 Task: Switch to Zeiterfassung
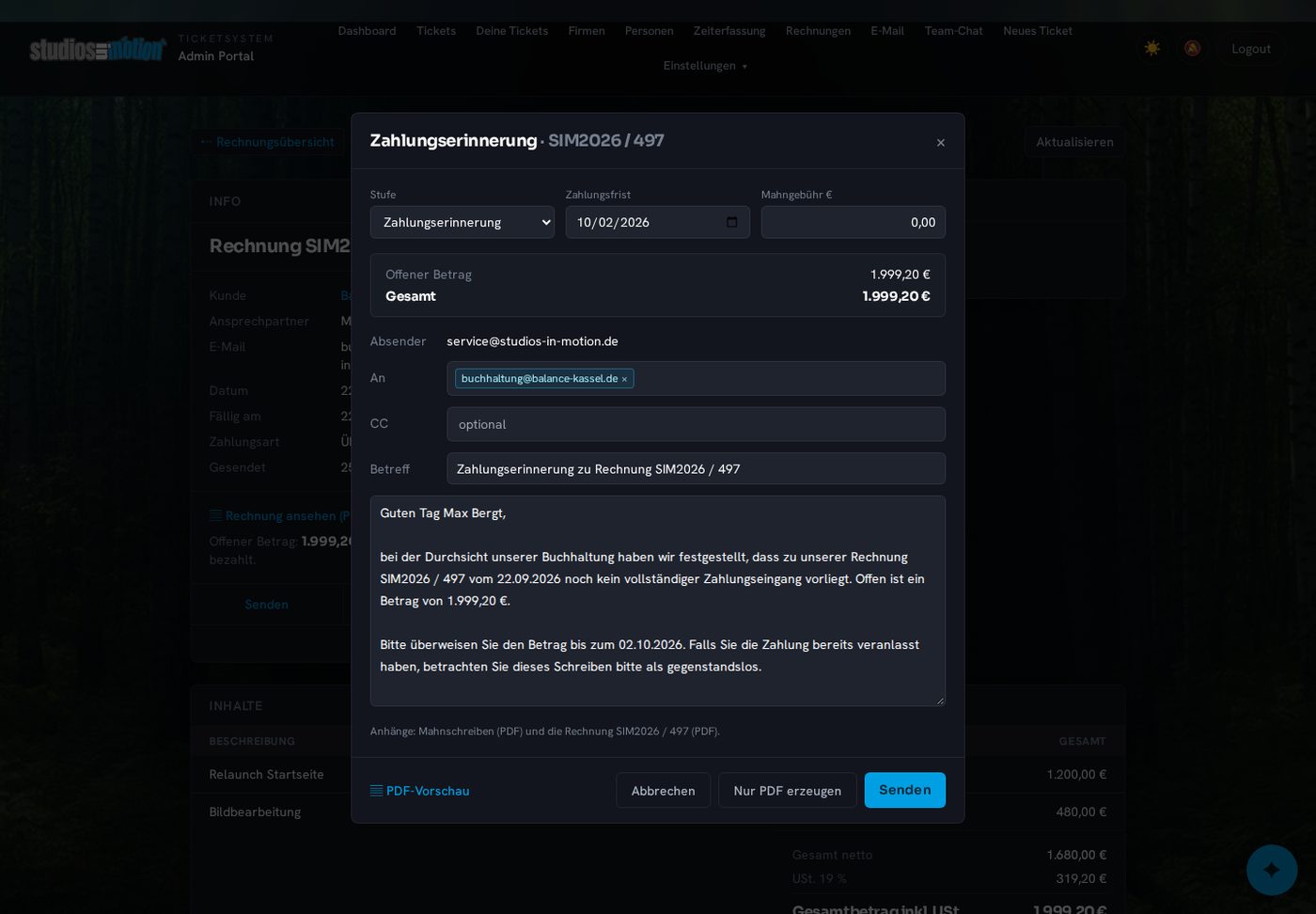click(729, 31)
